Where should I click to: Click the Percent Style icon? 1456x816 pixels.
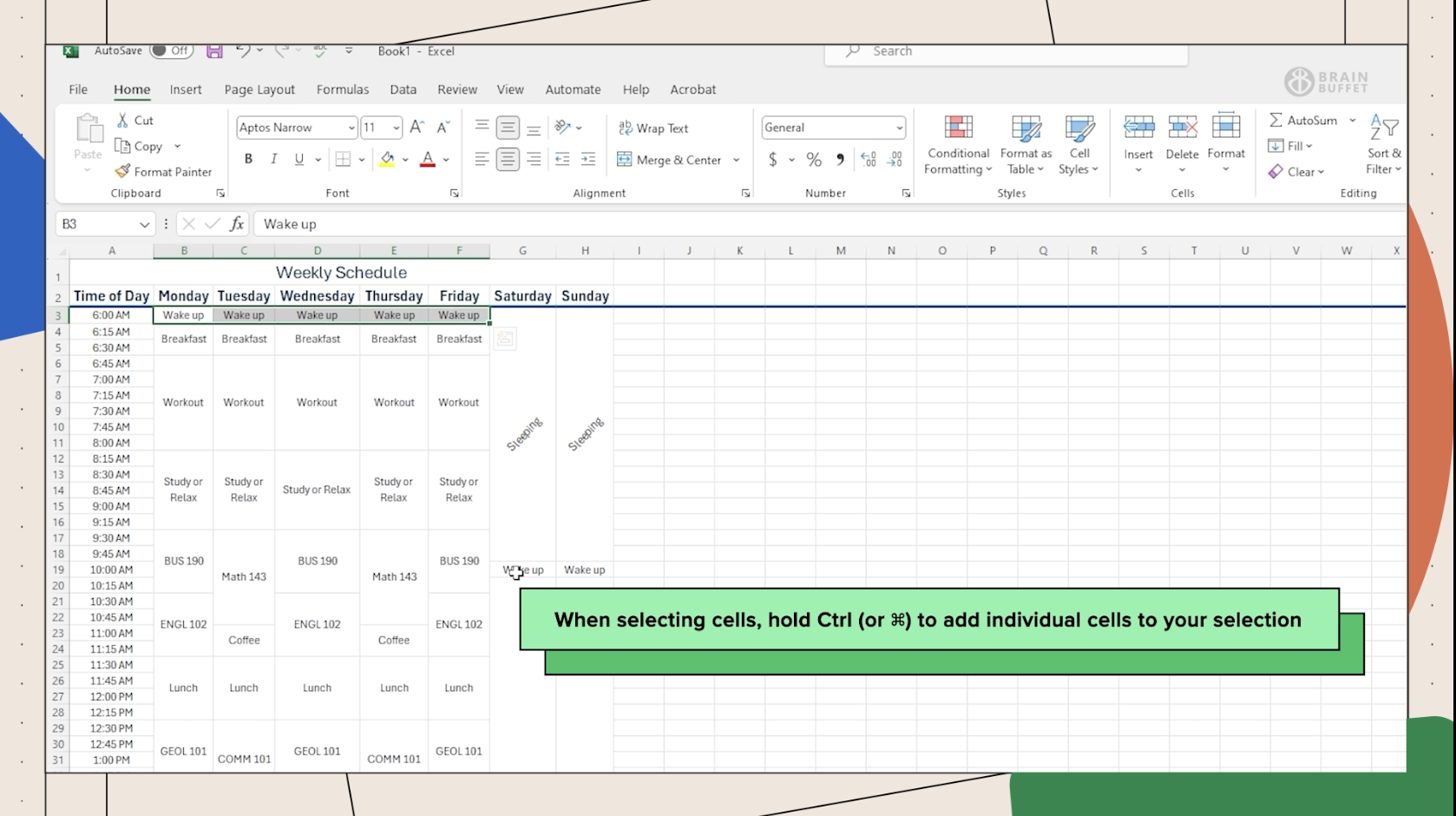(813, 160)
